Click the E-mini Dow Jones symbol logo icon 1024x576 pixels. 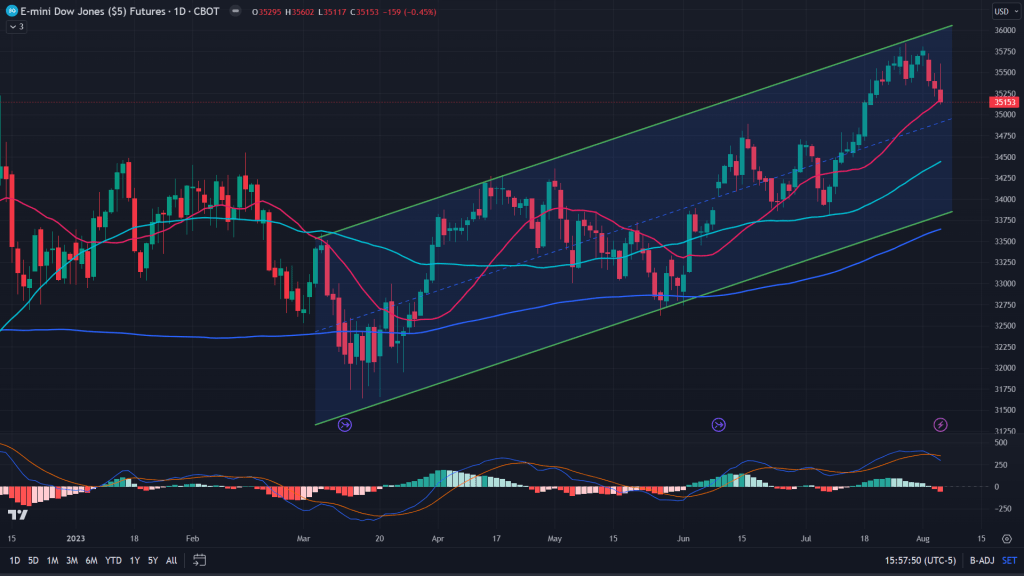[11, 11]
